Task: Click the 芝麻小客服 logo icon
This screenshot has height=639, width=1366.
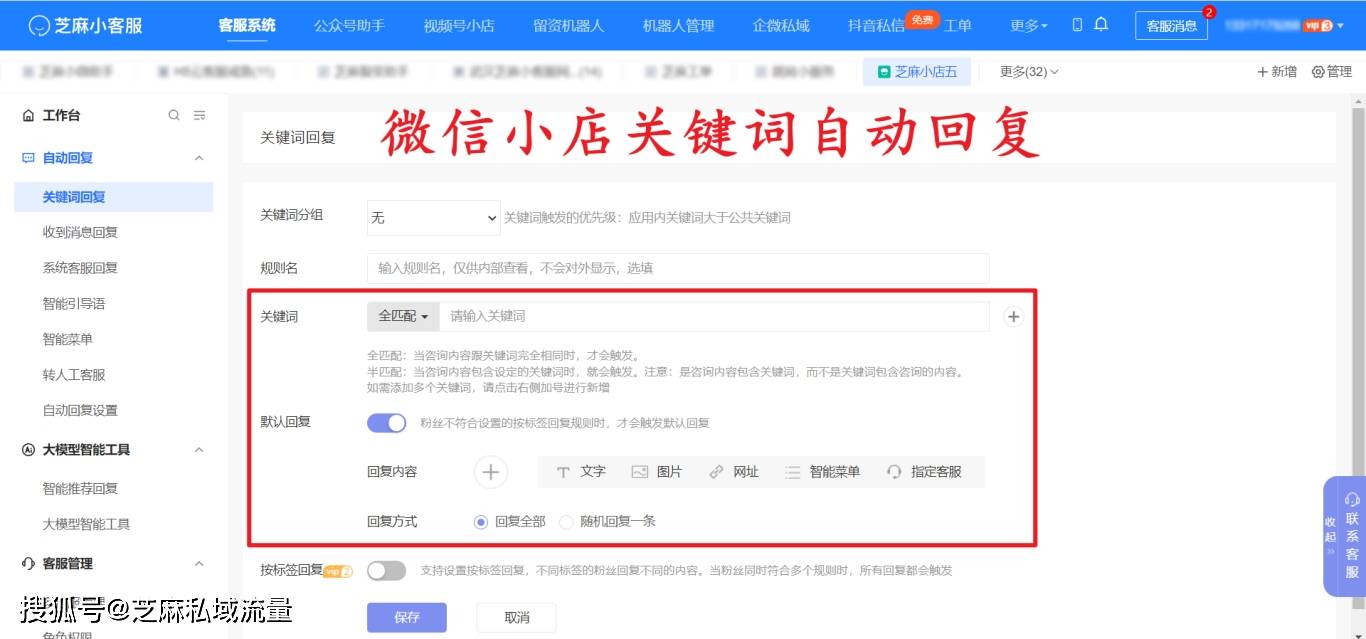Action: [40, 25]
